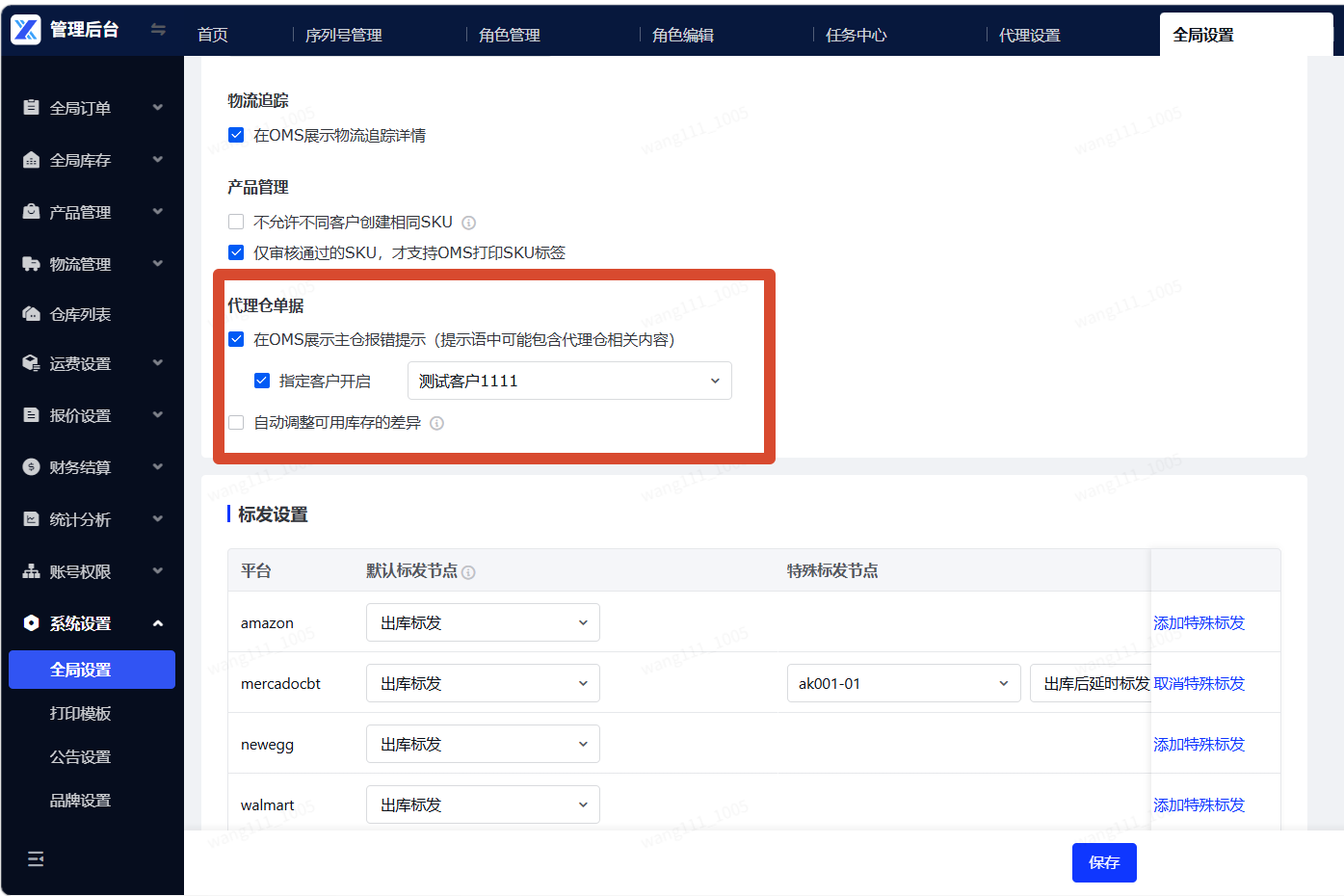Click the 运费设置 cube icon
Screen dimensions: 1344x896
[x=31, y=363]
